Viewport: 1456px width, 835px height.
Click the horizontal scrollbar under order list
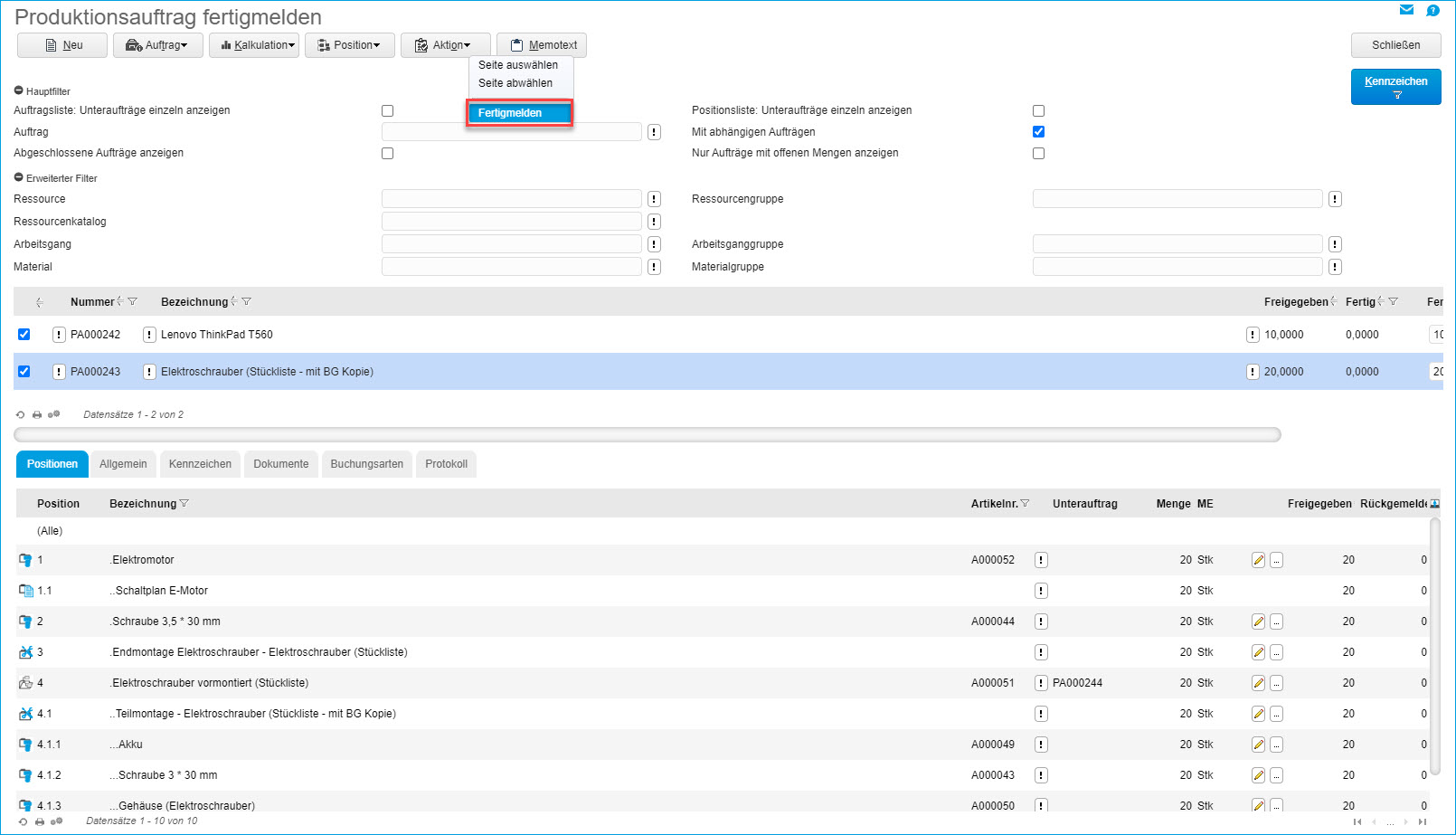(x=647, y=434)
